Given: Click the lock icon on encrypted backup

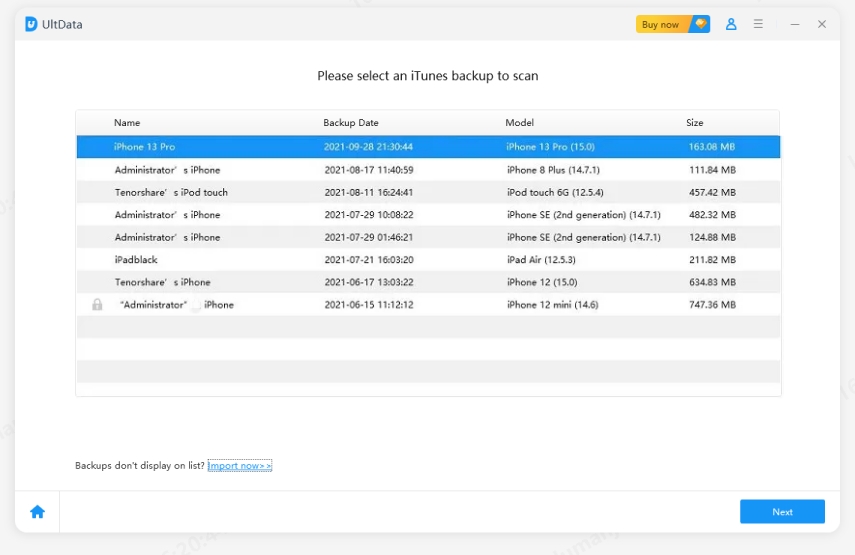Looking at the screenshot, I should point(97,305).
